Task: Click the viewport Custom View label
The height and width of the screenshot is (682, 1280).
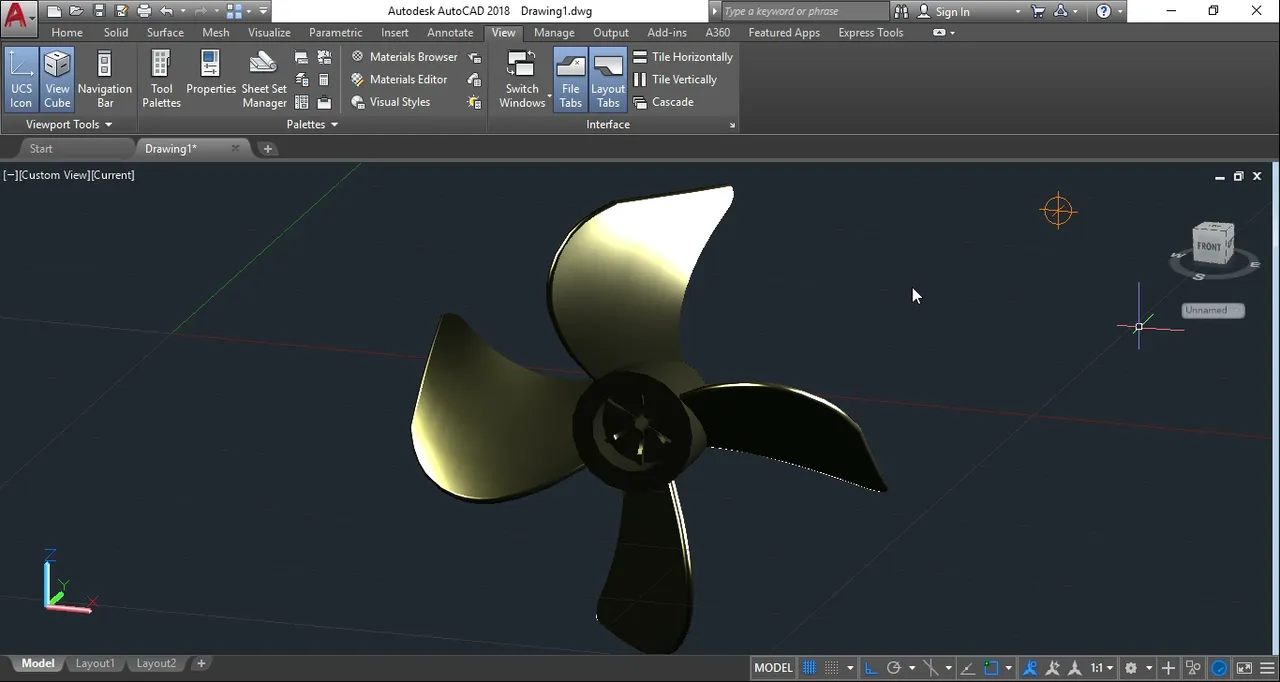Action: click(x=54, y=175)
